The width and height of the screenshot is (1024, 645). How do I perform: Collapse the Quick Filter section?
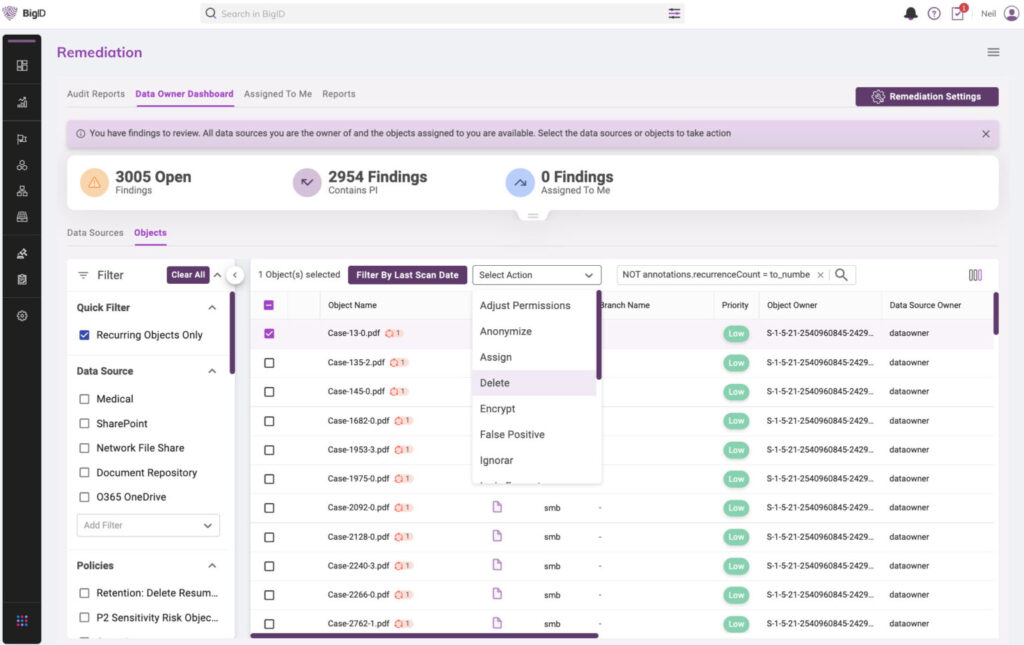(x=212, y=307)
